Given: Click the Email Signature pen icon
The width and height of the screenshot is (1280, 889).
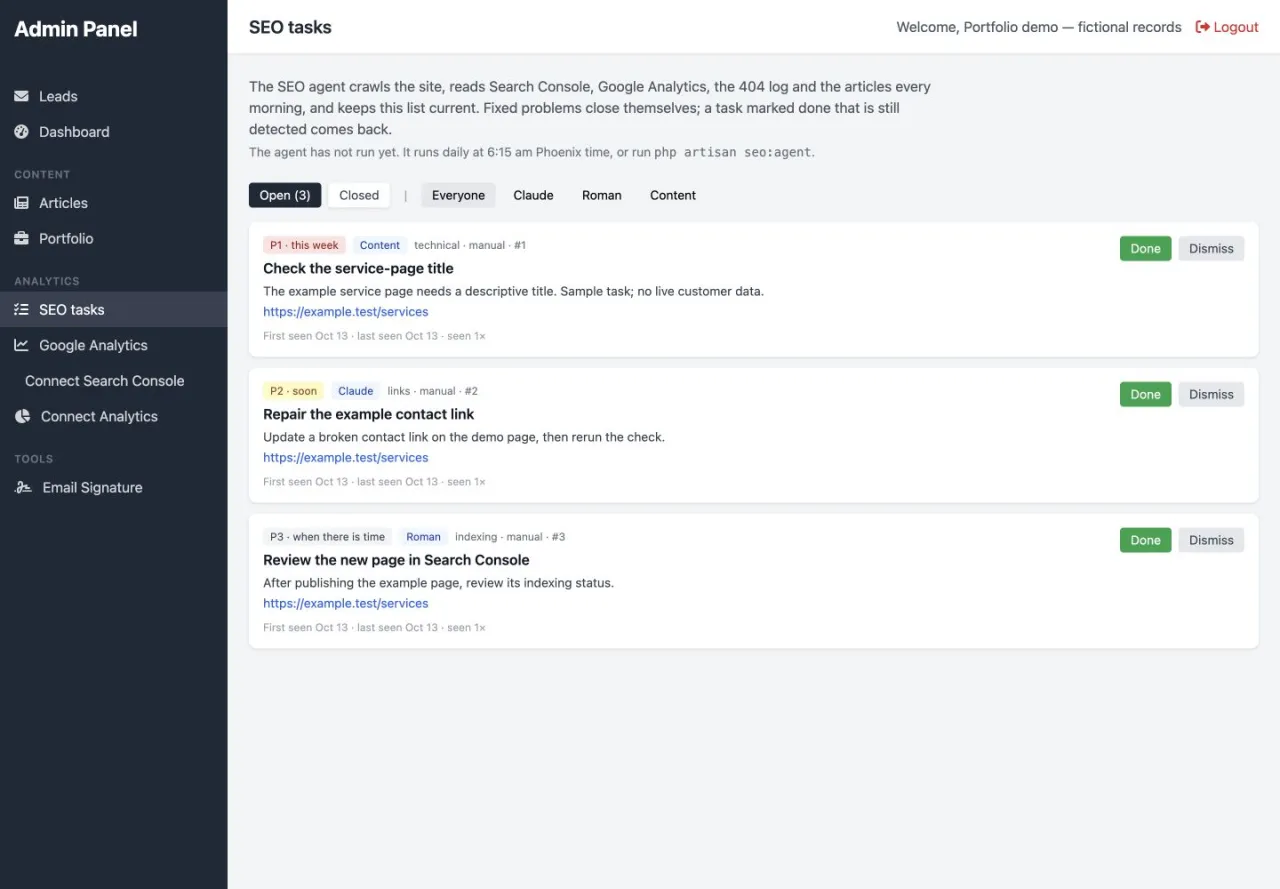Looking at the screenshot, I should click(23, 488).
